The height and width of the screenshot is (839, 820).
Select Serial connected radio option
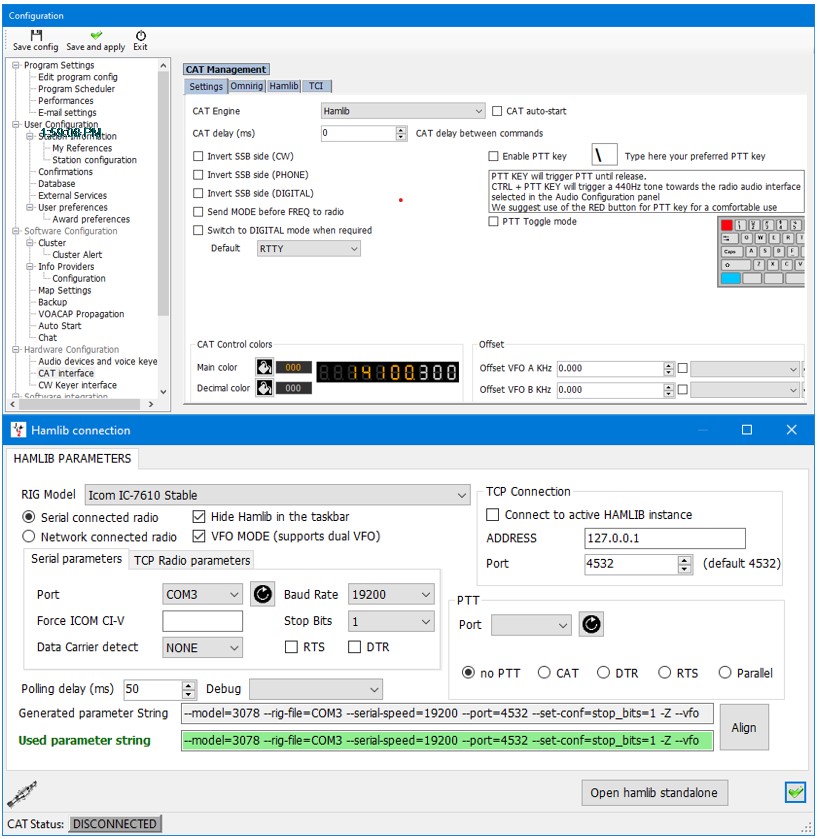(29, 517)
